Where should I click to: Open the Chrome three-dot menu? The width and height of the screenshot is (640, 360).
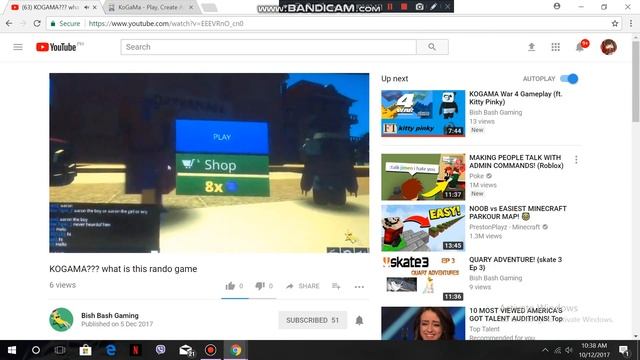(x=631, y=23)
